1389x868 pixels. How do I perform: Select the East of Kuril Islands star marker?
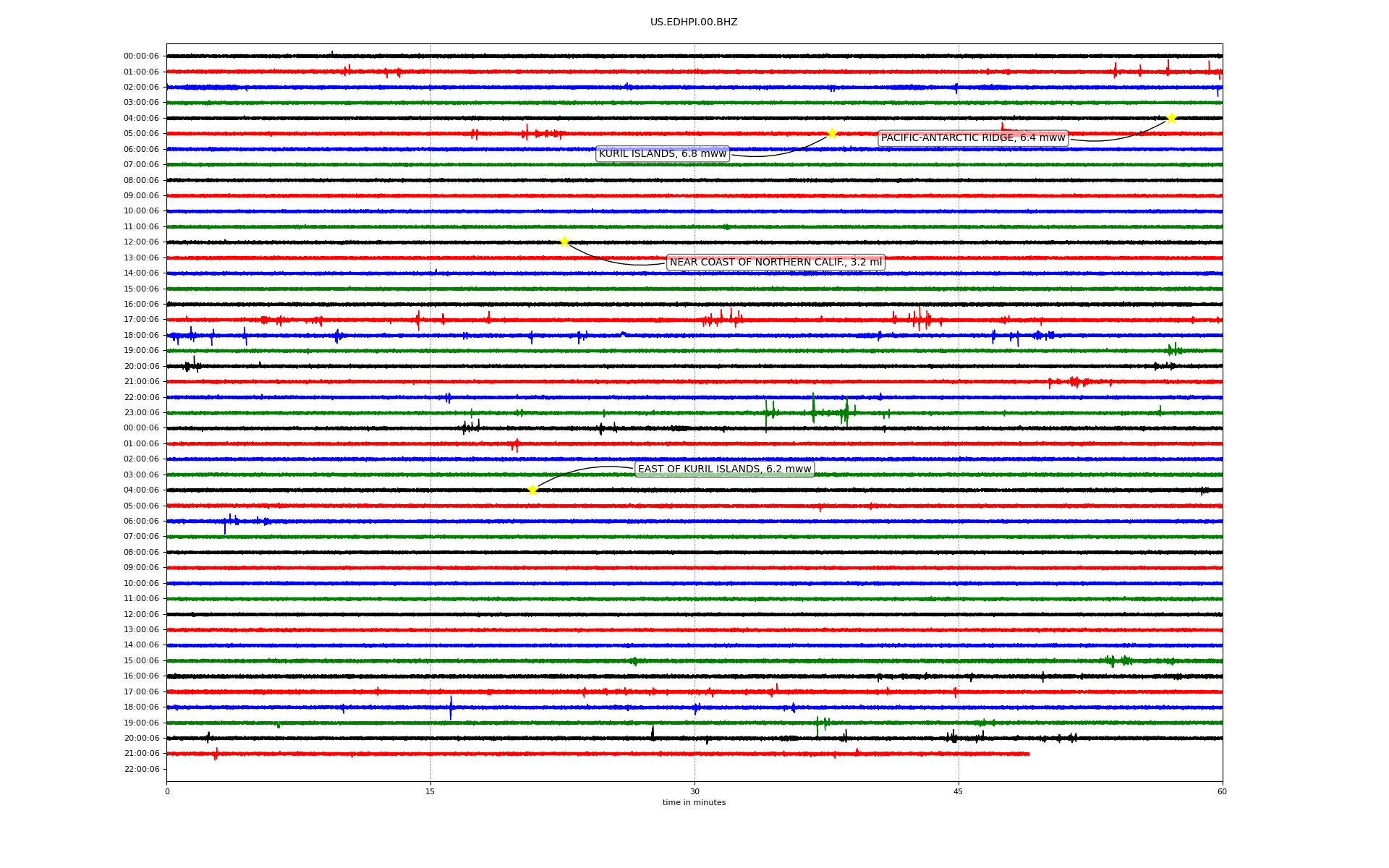click(x=532, y=490)
